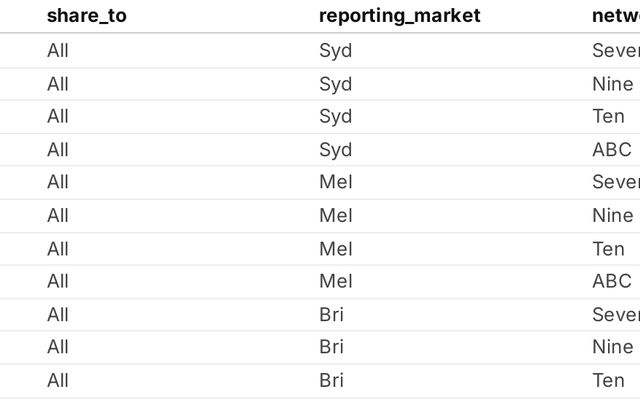640x400 pixels.
Task: Select the ABC network cell for Mel
Action: point(611,281)
